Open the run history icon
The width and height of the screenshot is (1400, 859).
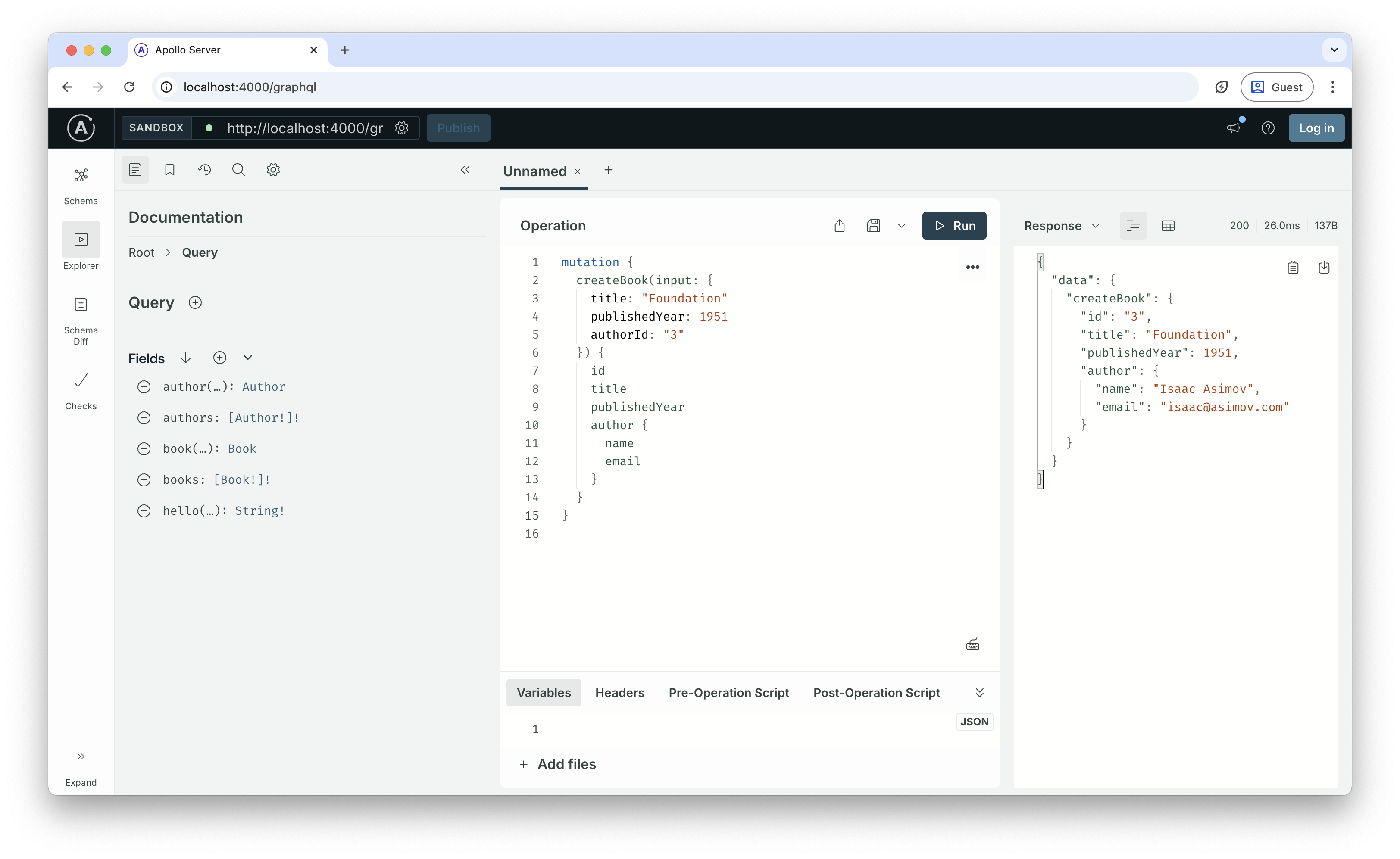point(205,170)
